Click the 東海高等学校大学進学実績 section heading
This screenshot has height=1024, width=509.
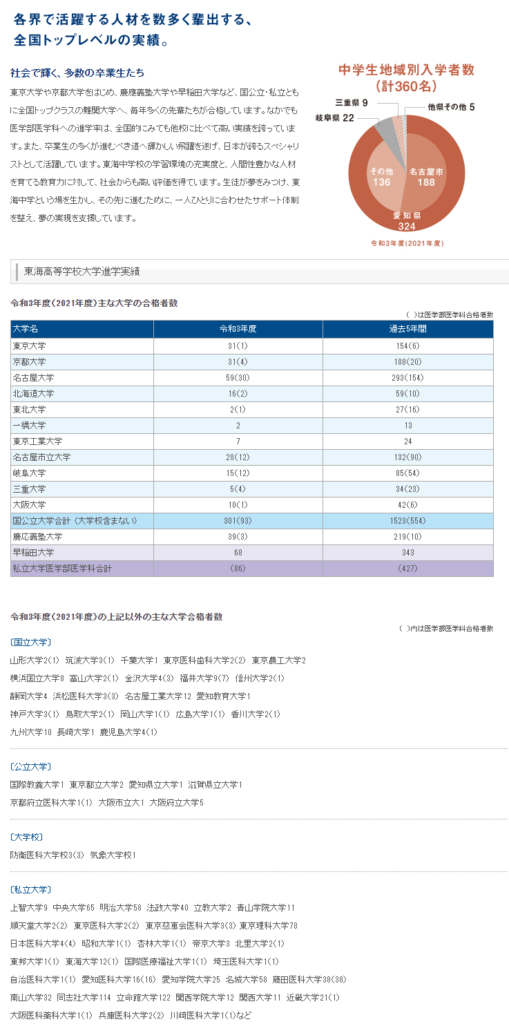82,270
